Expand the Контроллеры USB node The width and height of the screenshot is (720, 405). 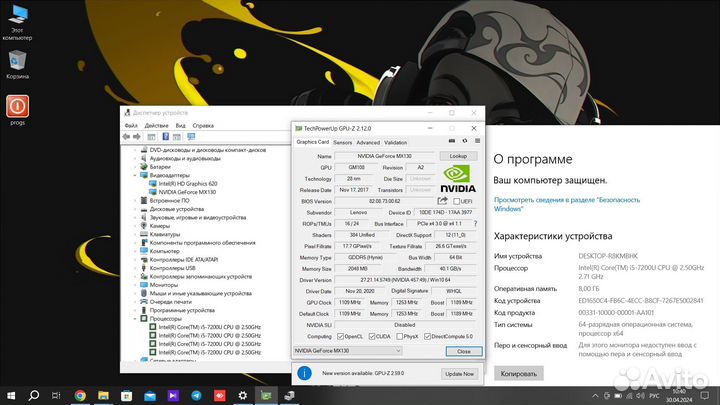tap(135, 268)
